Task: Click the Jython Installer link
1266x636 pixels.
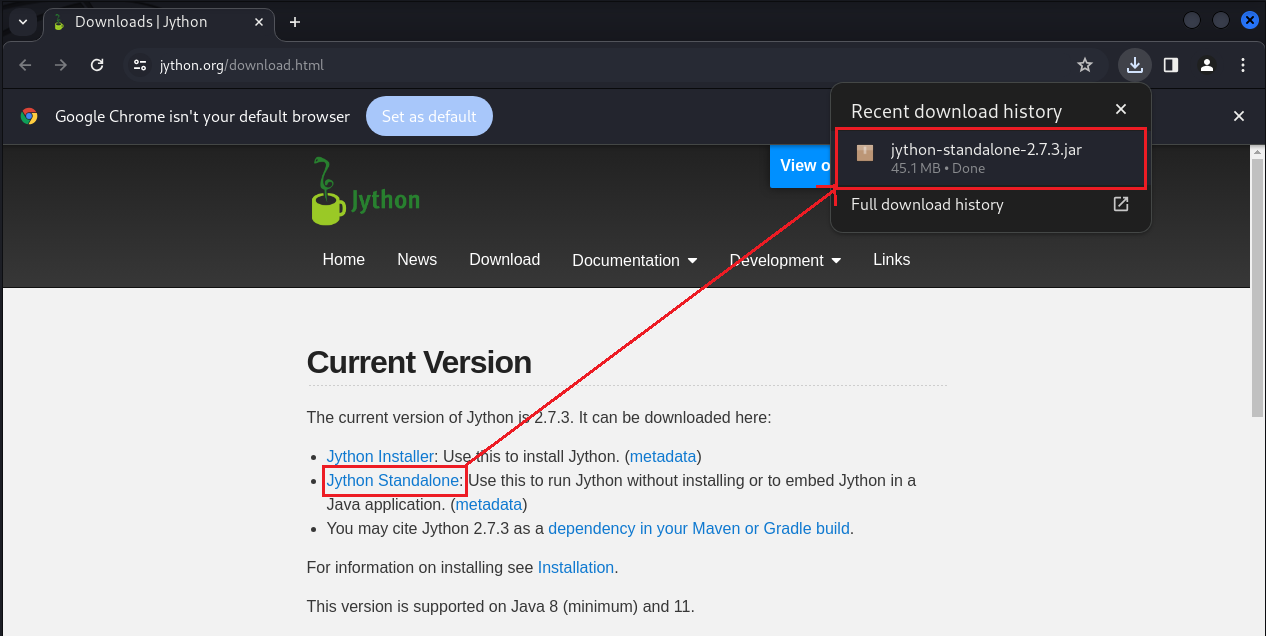Action: point(380,456)
